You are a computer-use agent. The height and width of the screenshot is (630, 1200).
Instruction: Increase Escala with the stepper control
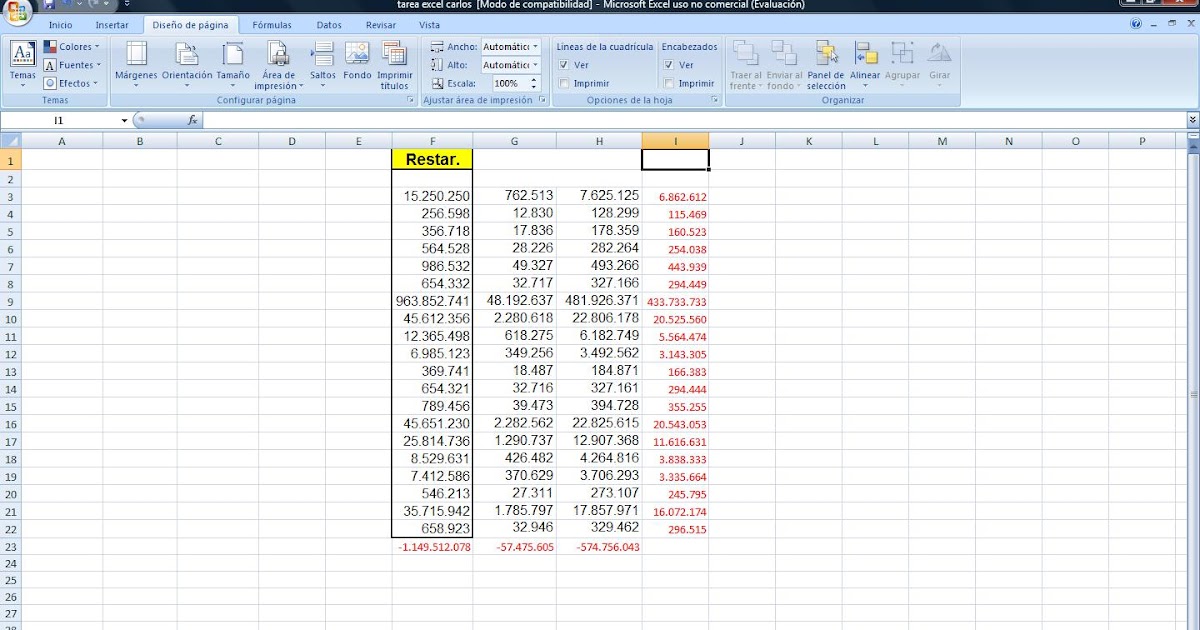533,79
